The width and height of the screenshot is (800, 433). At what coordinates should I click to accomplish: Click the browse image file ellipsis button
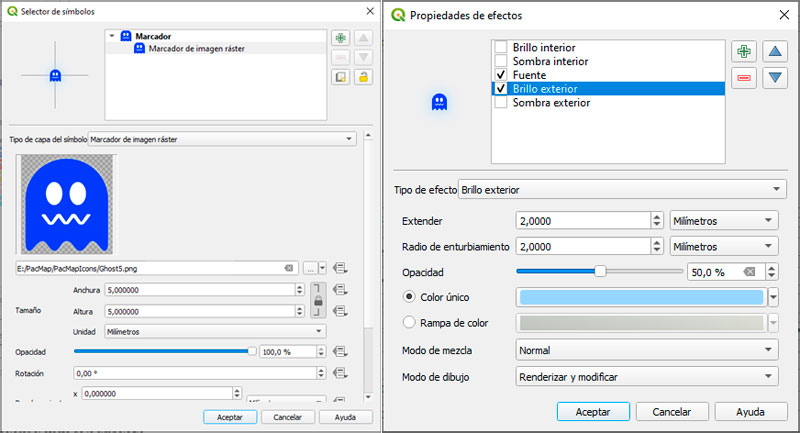pos(310,268)
